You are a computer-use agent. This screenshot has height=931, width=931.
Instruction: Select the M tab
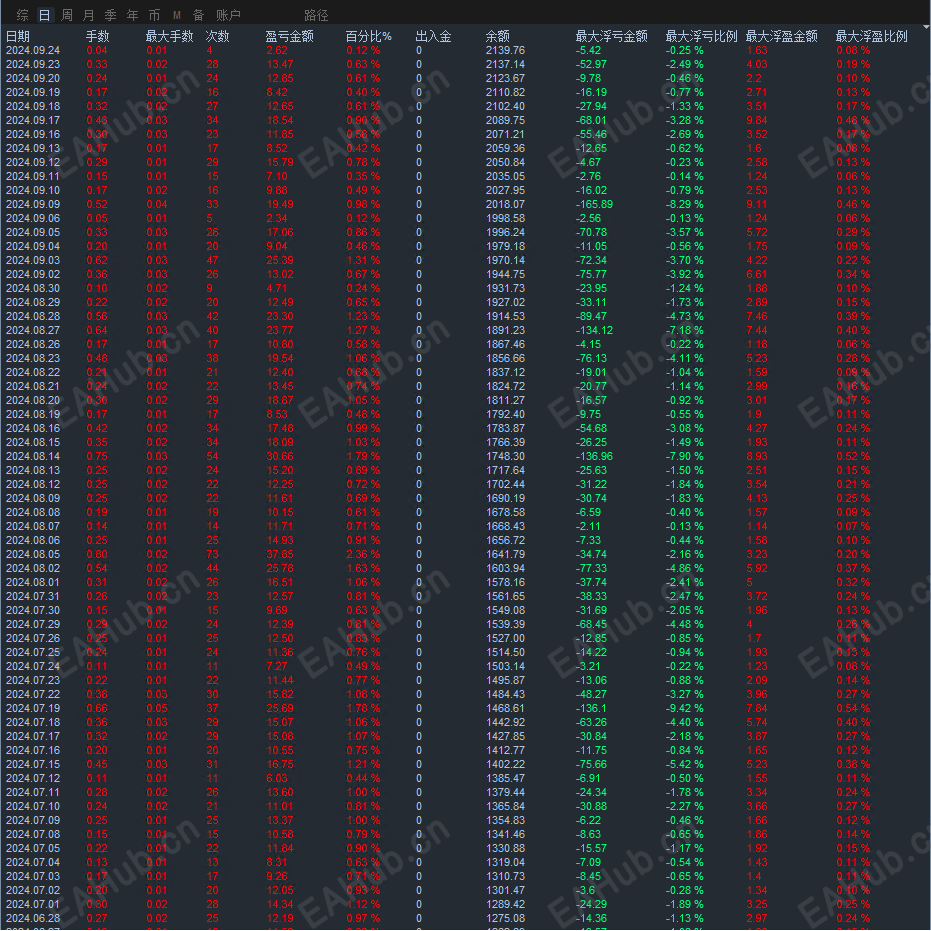tap(176, 15)
